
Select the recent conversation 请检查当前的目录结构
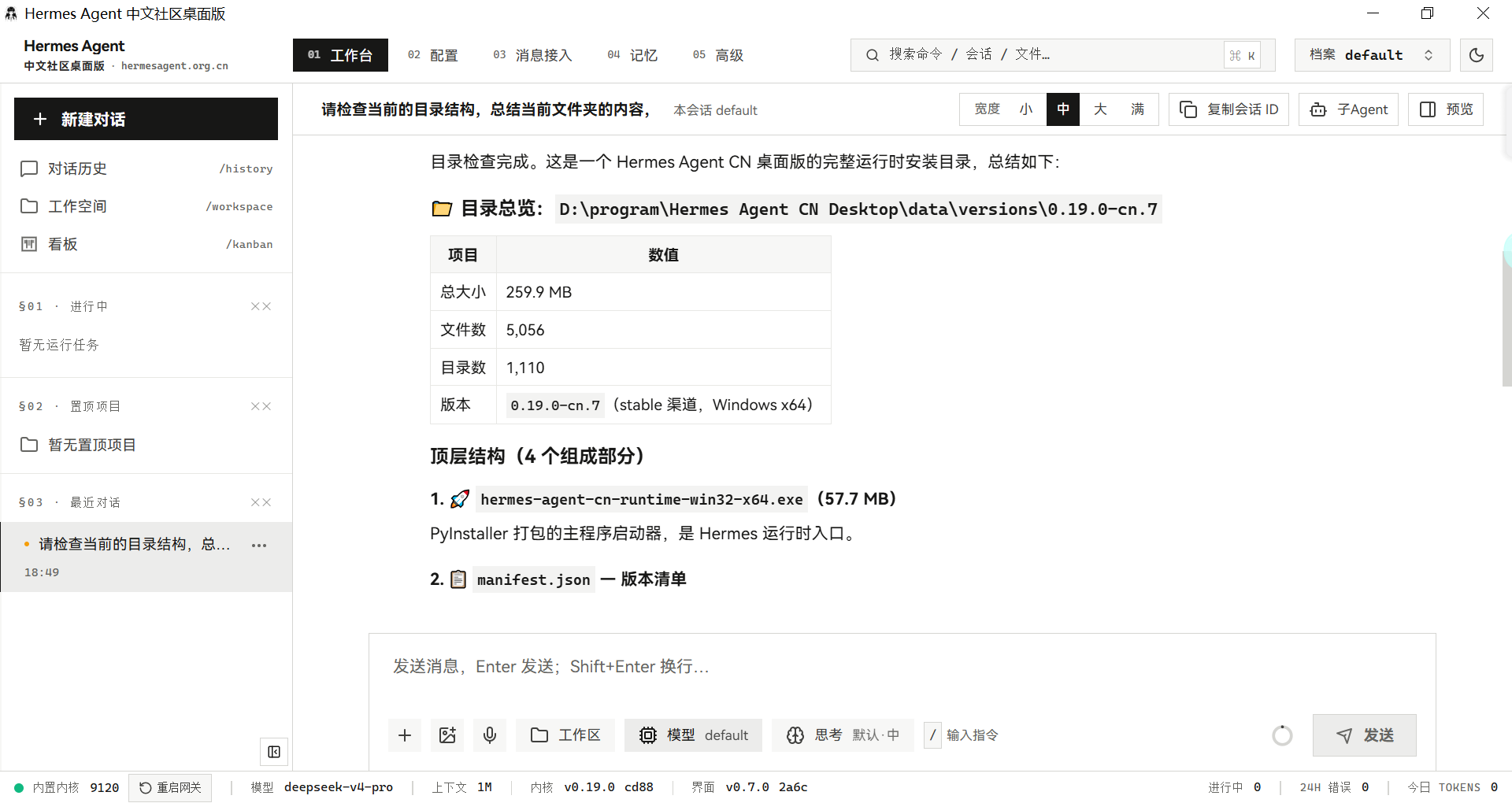click(146, 557)
